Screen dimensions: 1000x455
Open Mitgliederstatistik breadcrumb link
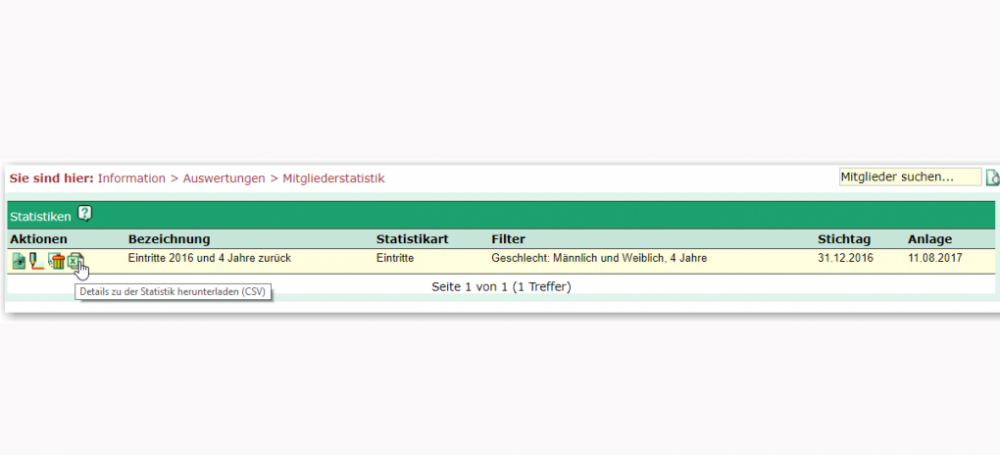(334, 179)
